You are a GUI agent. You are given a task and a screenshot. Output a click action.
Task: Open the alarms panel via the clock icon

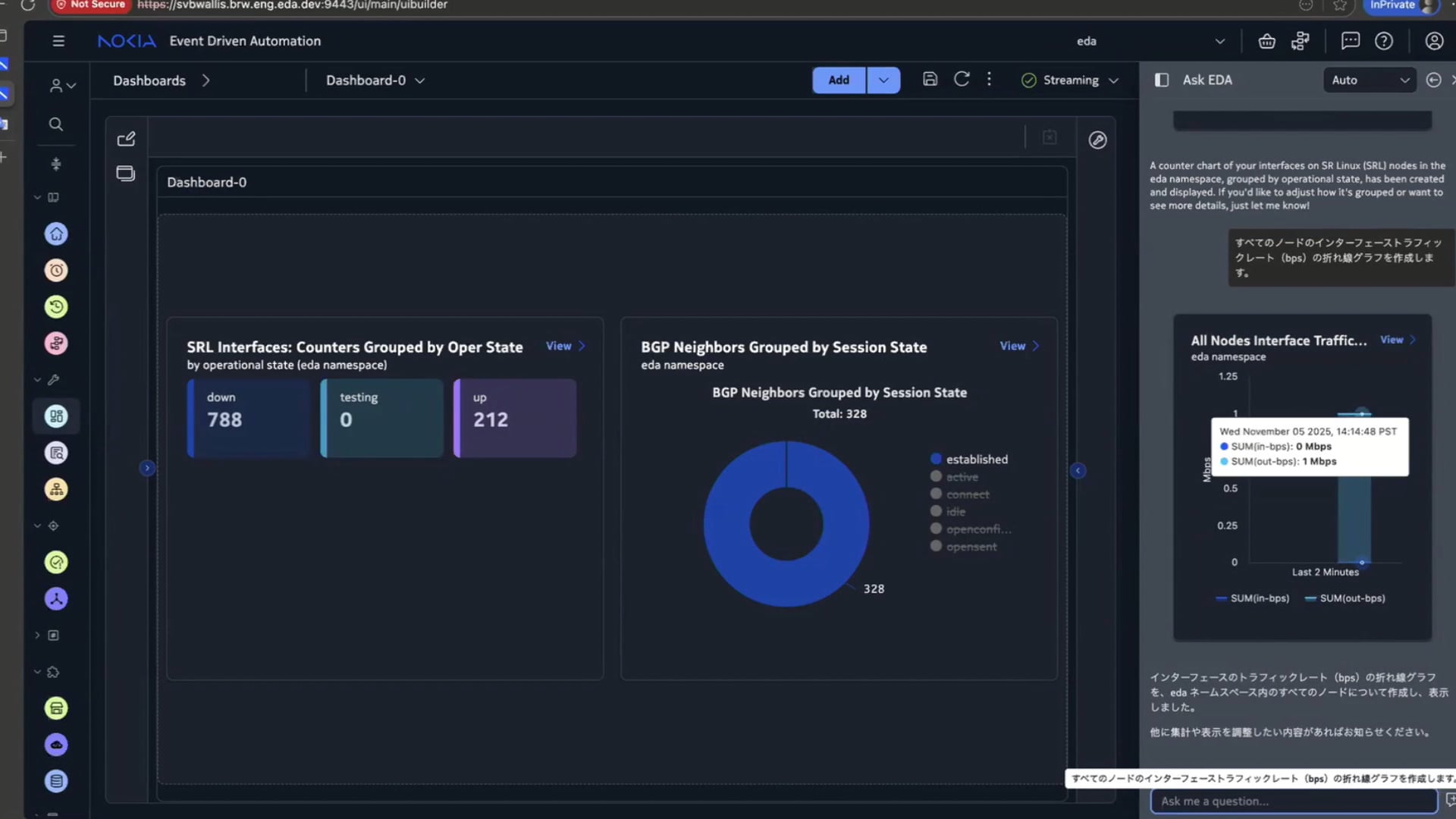click(56, 270)
